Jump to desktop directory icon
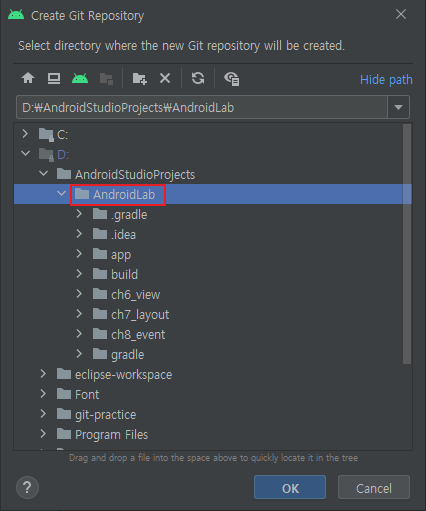Viewport: 426px width, 511px height. (54, 79)
